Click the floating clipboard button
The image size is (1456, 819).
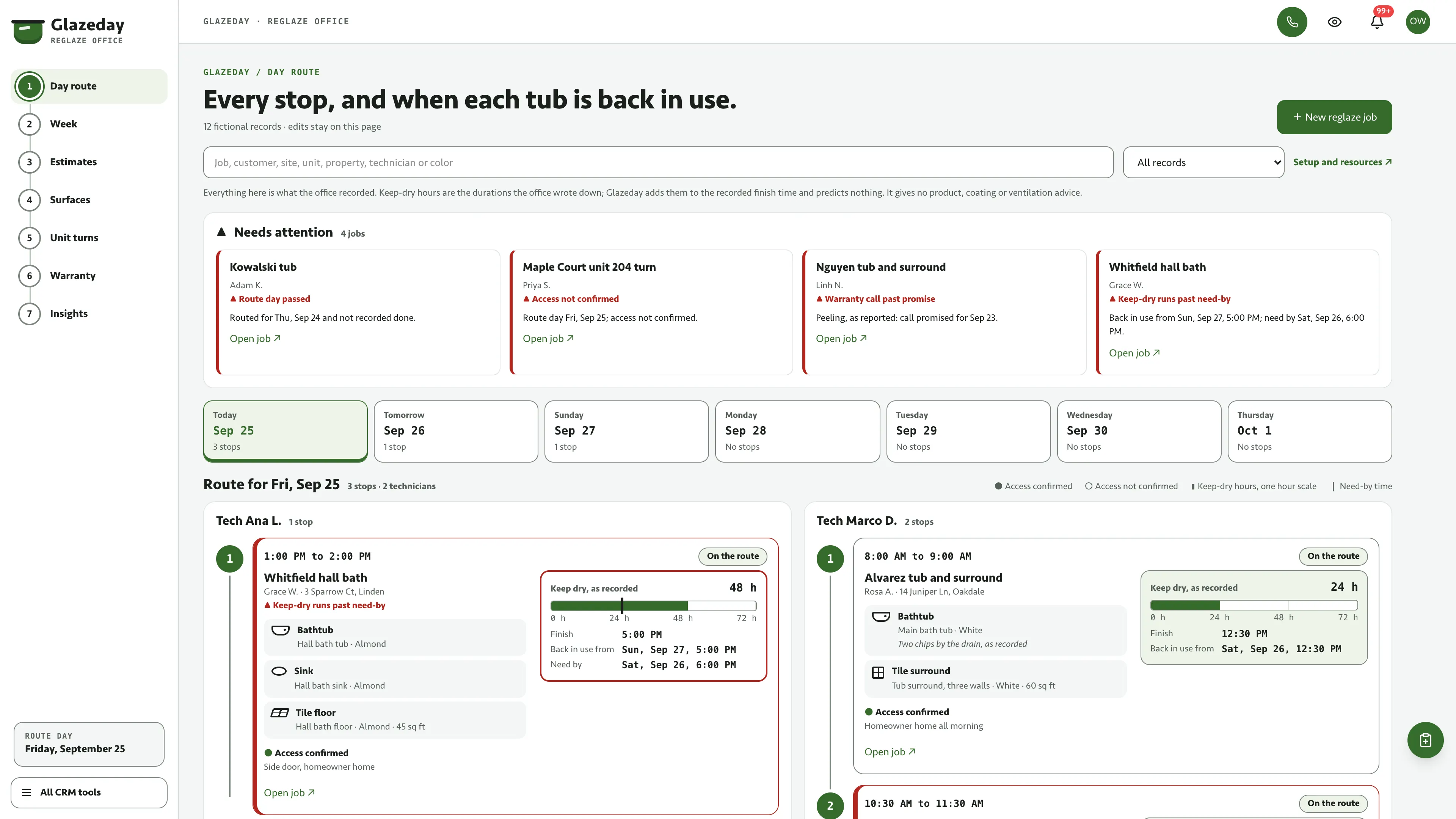1425,740
